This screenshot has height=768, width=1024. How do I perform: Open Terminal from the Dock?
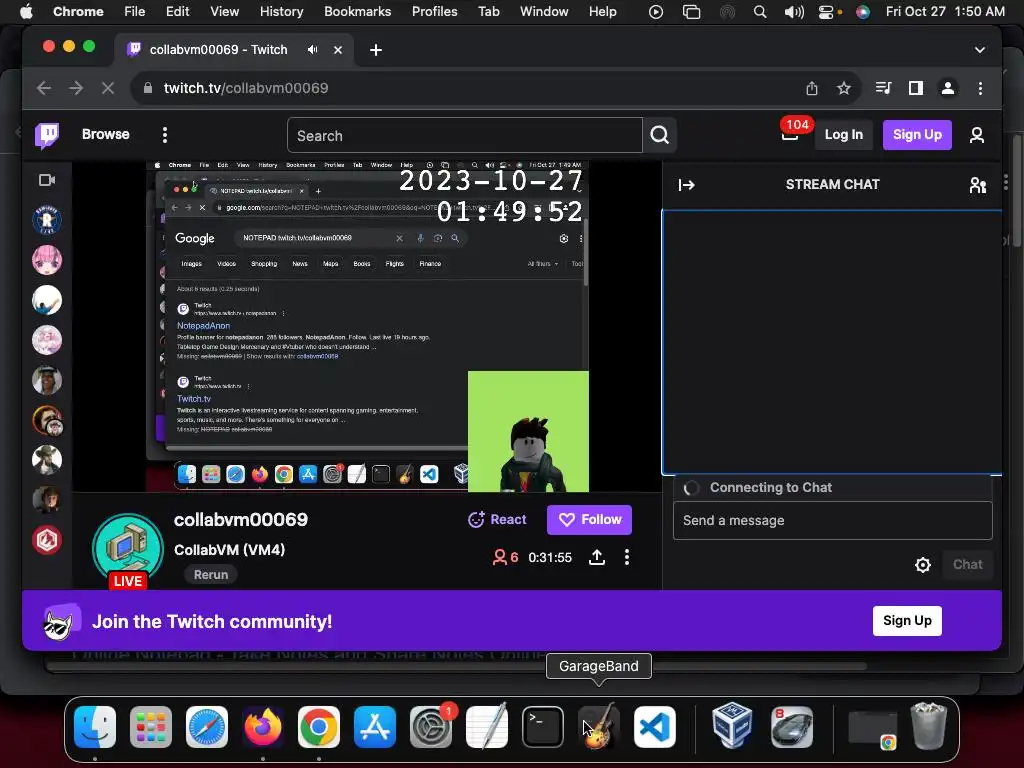[x=543, y=727]
